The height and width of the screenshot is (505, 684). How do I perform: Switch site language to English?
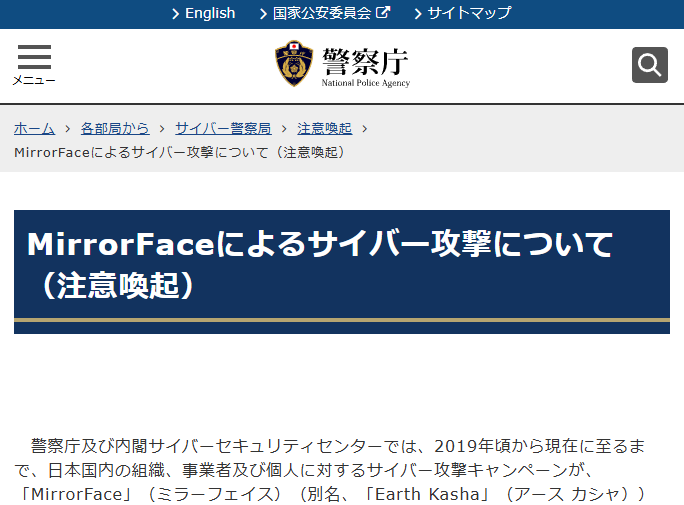tap(210, 13)
